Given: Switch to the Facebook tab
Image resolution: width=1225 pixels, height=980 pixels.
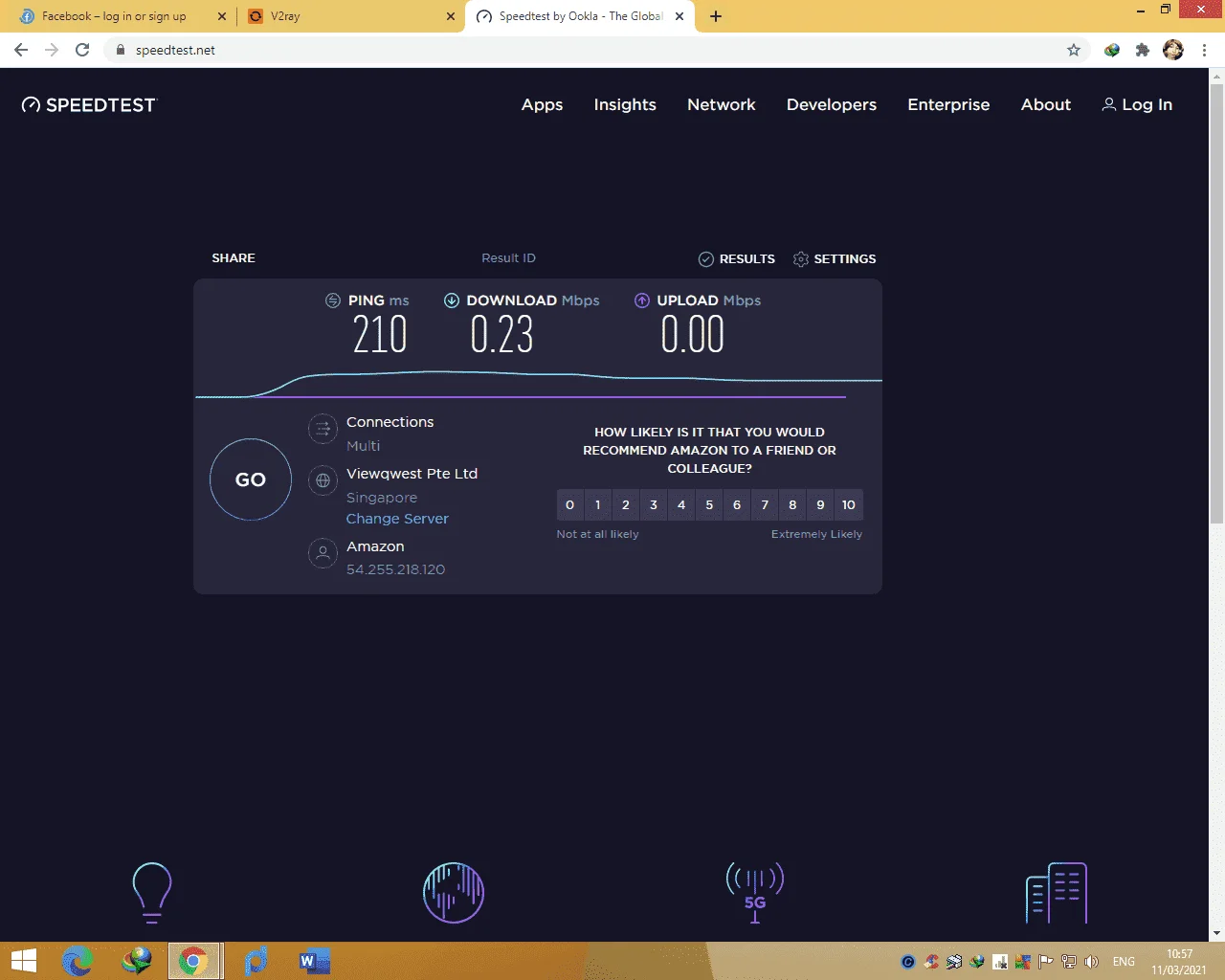Looking at the screenshot, I should [124, 16].
